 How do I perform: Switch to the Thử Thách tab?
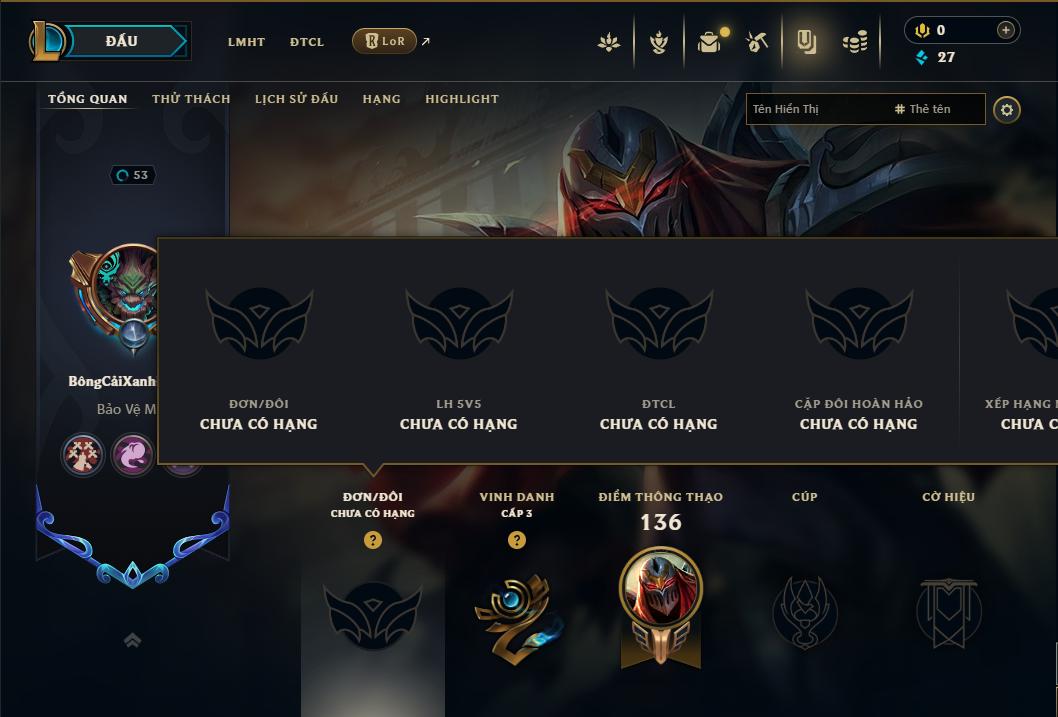191,99
